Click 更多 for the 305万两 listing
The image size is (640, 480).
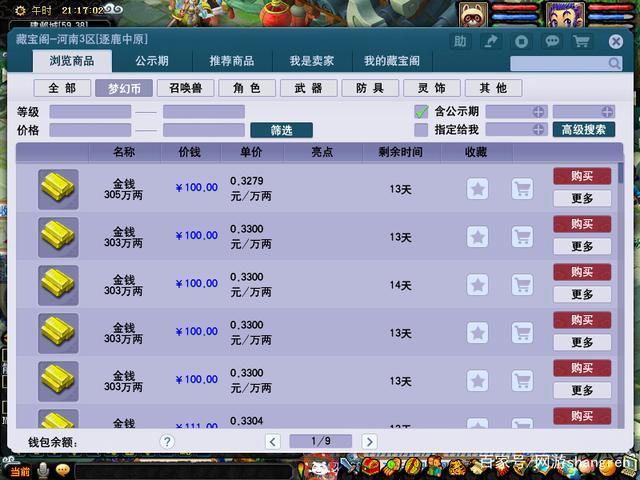coord(582,198)
